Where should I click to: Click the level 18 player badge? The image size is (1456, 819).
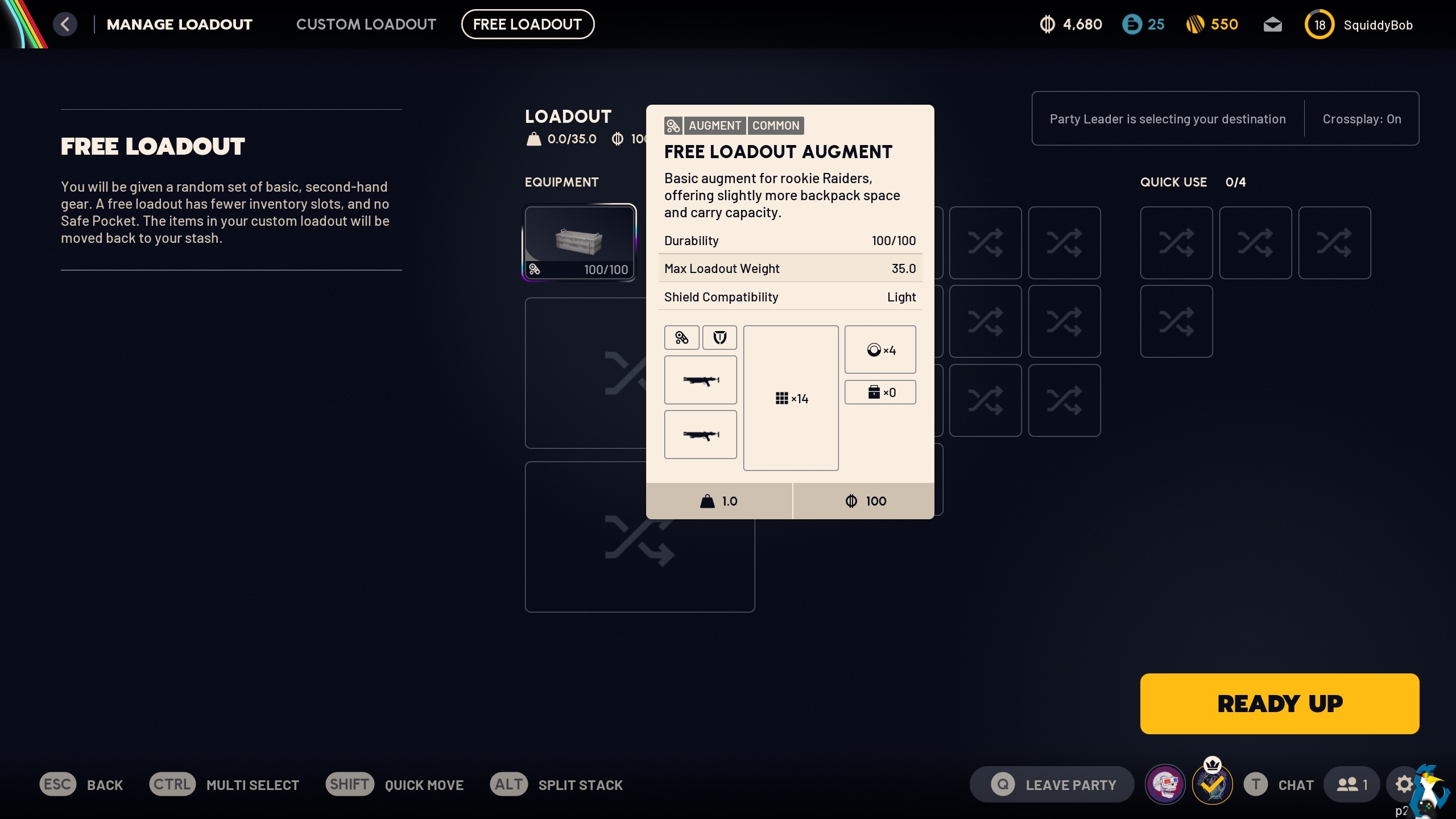click(1319, 24)
